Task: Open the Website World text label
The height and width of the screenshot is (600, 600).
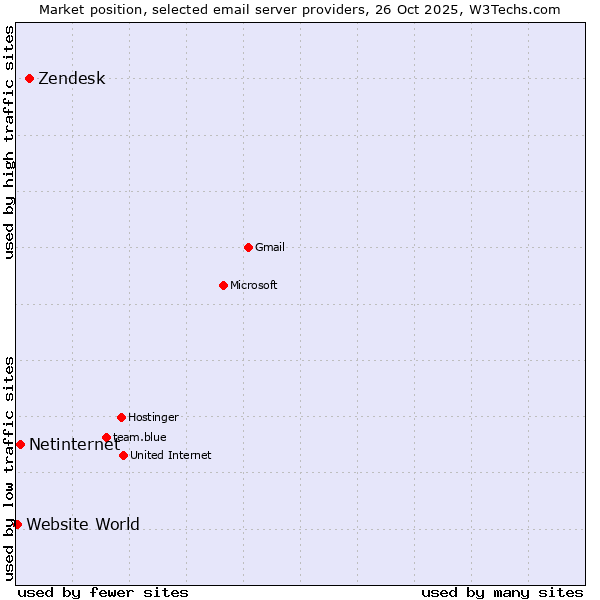Action: point(83,524)
